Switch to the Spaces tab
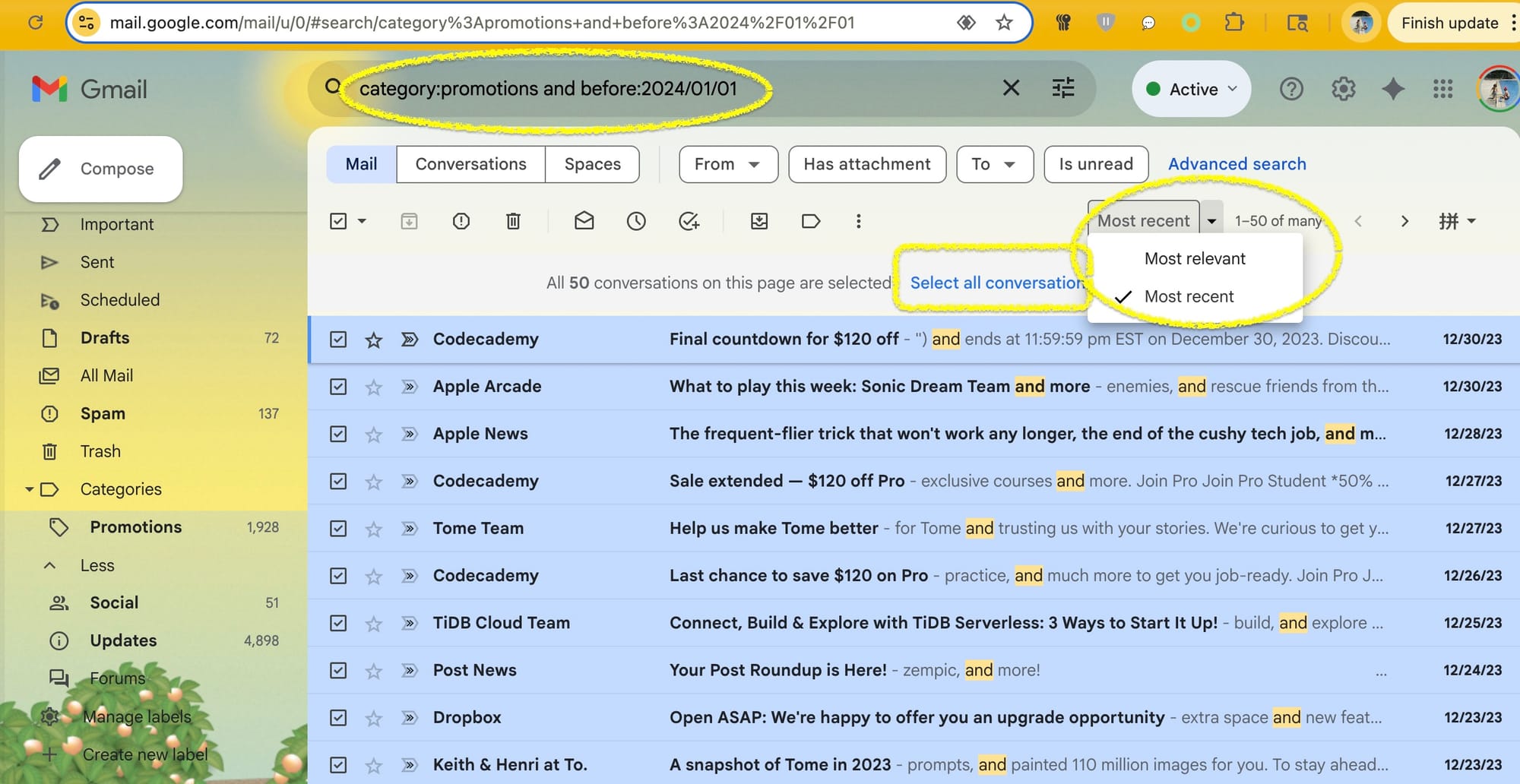The height and width of the screenshot is (784, 1520). (592, 164)
